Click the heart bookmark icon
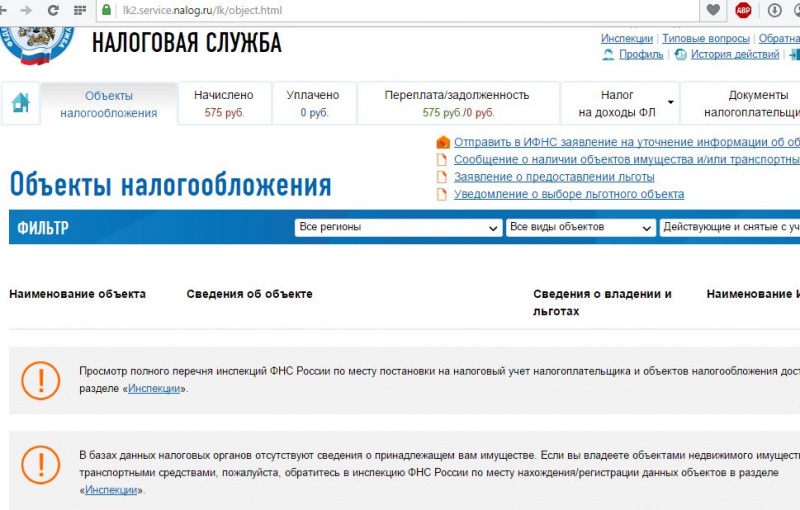Image resolution: width=800 pixels, height=510 pixels. 713,10
